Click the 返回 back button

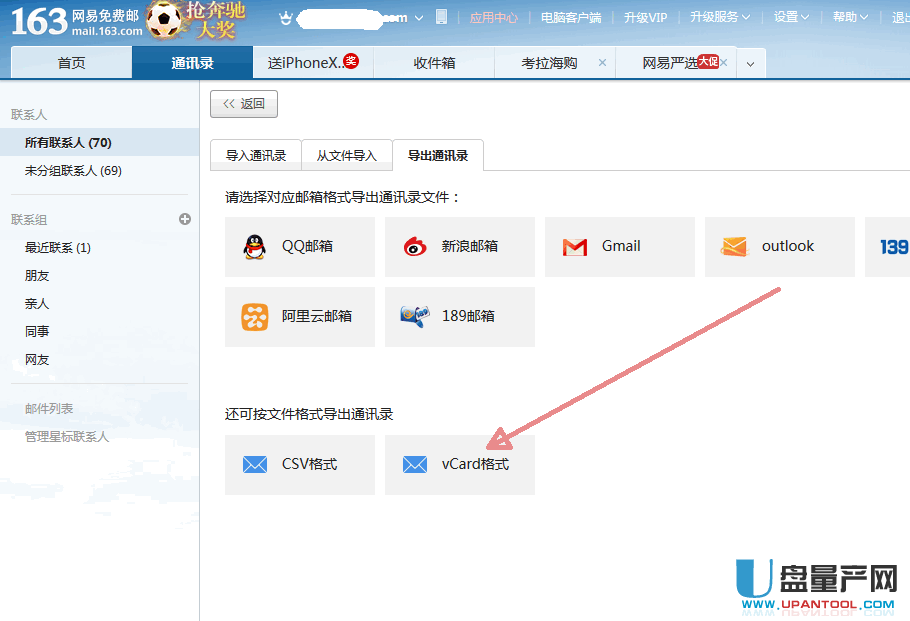[x=244, y=104]
